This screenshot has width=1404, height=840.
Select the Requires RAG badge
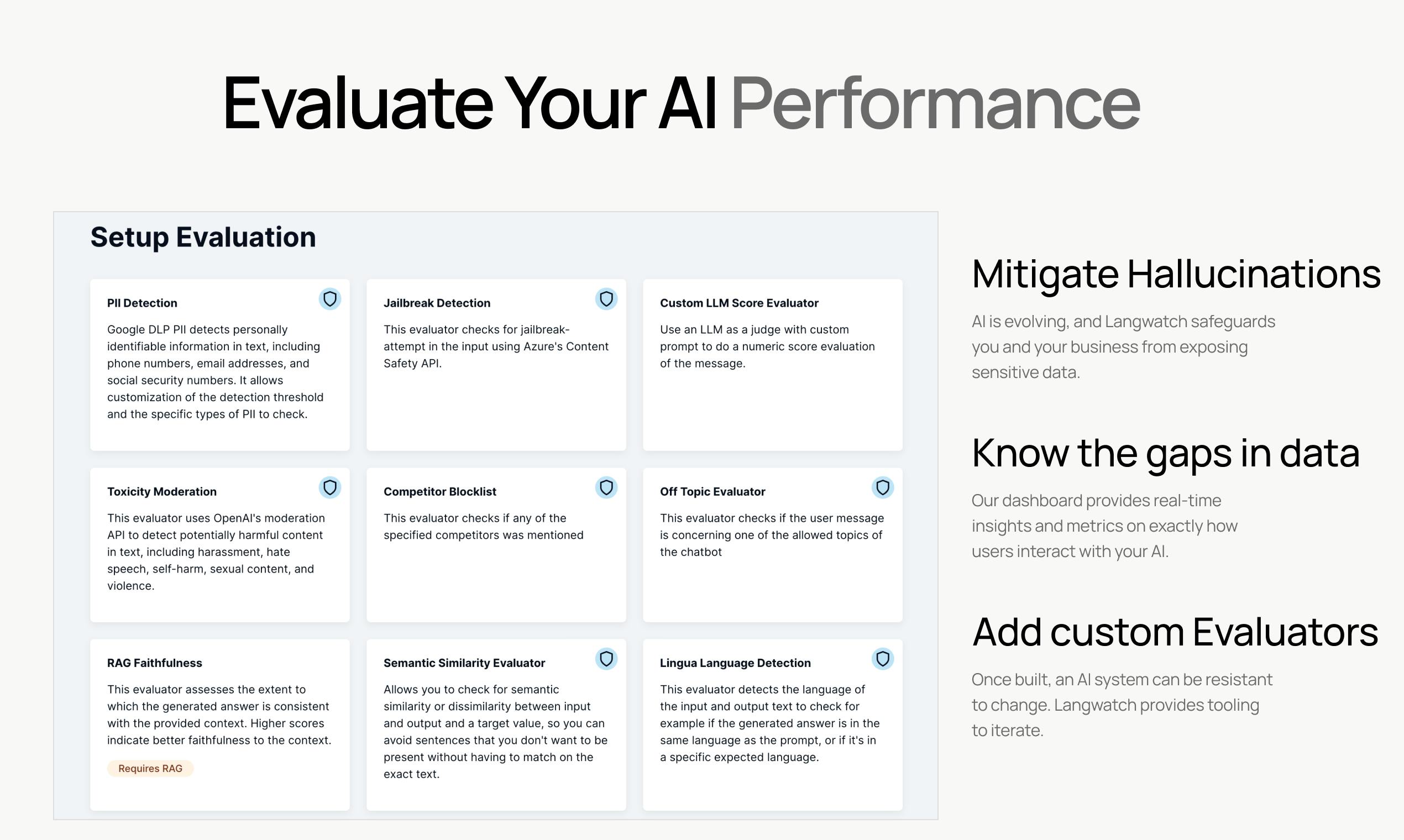point(150,768)
